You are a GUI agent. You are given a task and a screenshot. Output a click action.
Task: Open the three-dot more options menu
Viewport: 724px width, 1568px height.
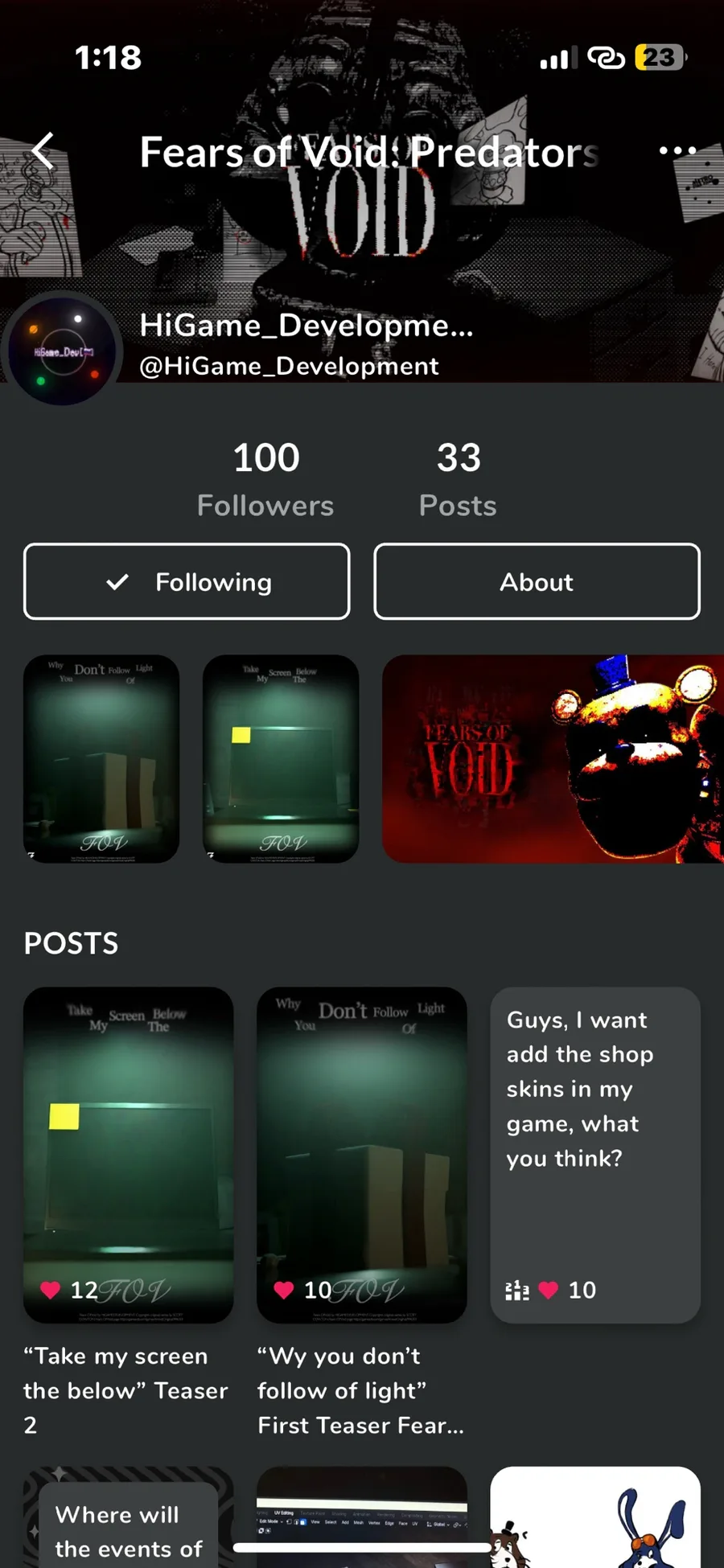pos(677,150)
